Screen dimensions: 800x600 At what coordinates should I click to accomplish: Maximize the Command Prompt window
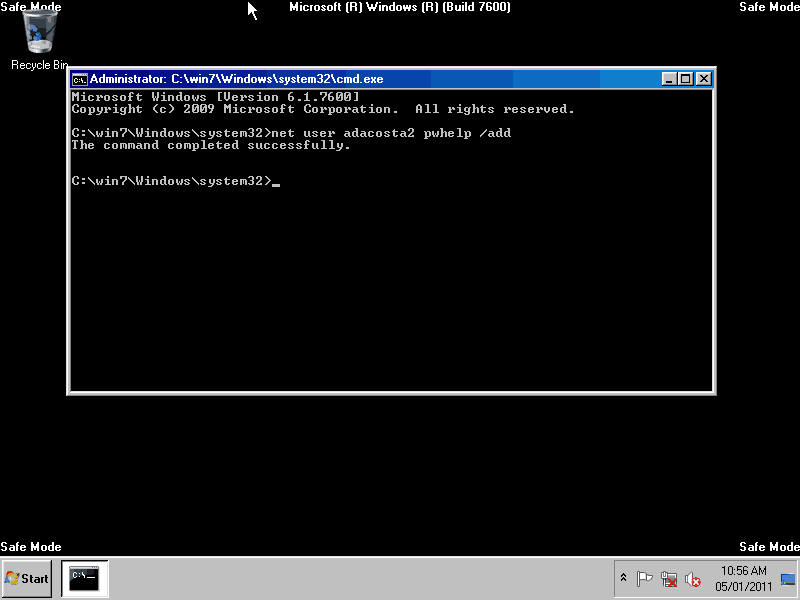[x=685, y=79]
